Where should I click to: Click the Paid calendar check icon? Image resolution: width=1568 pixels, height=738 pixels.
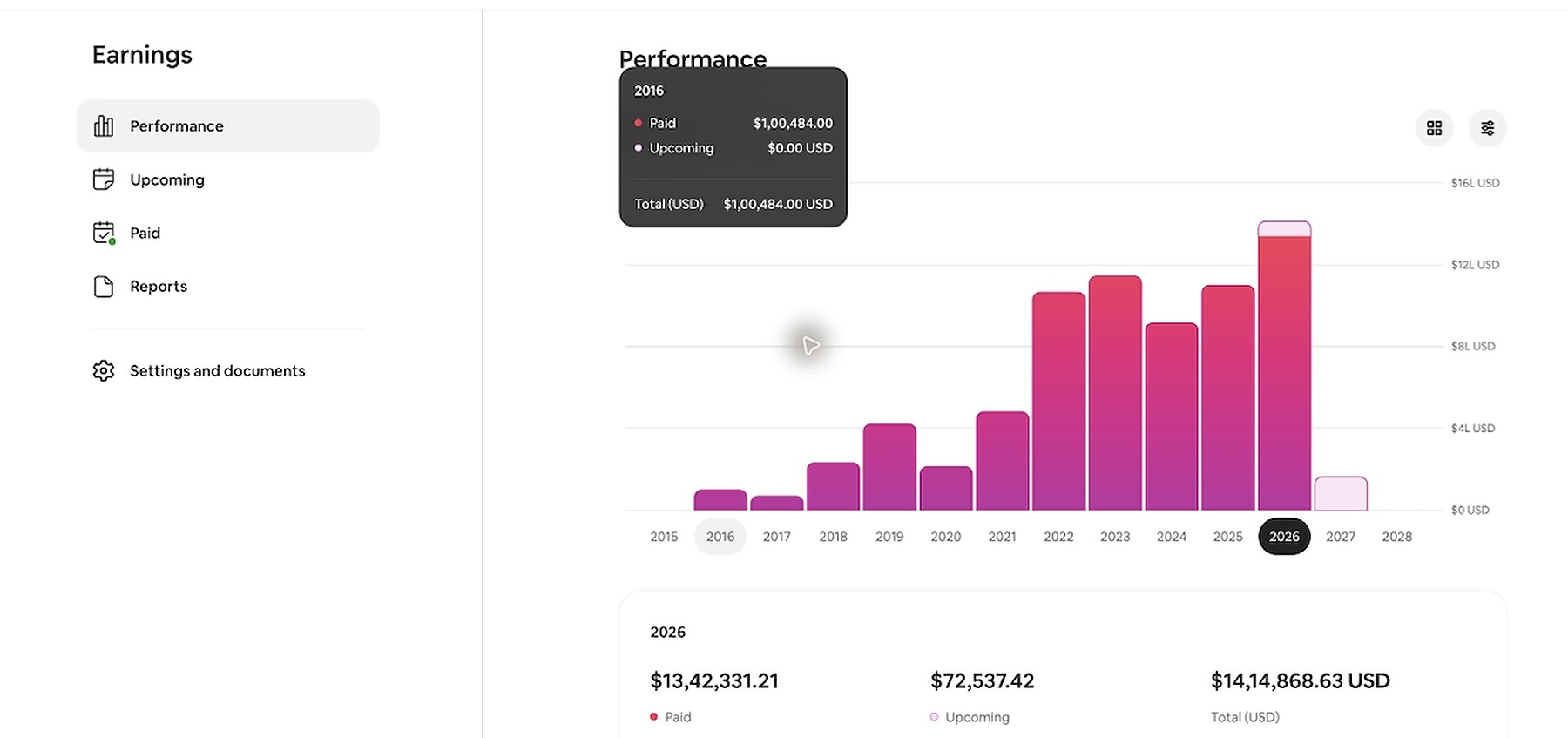pyautogui.click(x=104, y=233)
